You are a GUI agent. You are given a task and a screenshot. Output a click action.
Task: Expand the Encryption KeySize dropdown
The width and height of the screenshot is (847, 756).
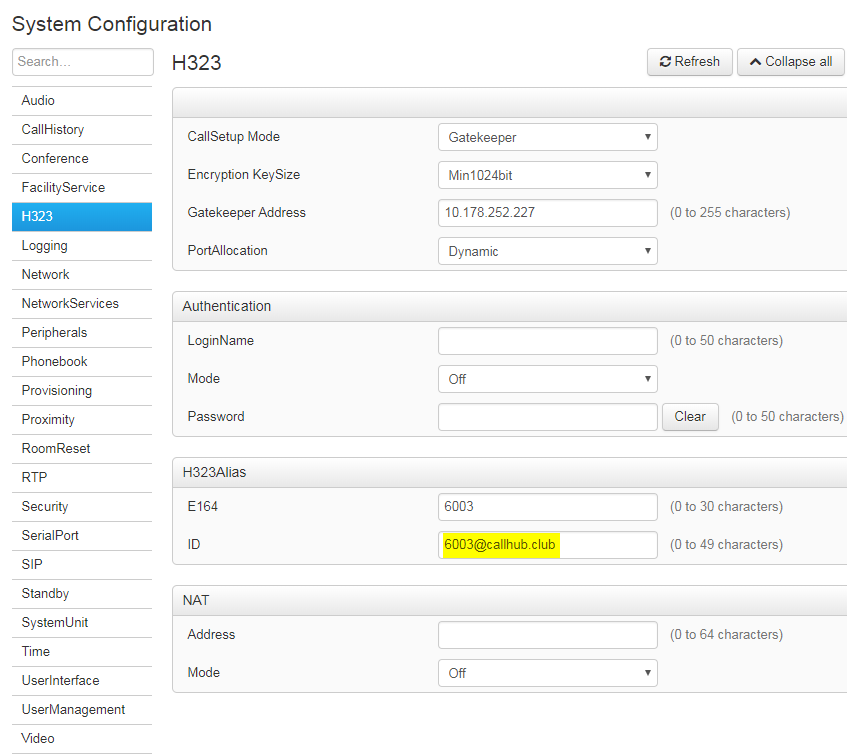click(x=548, y=175)
